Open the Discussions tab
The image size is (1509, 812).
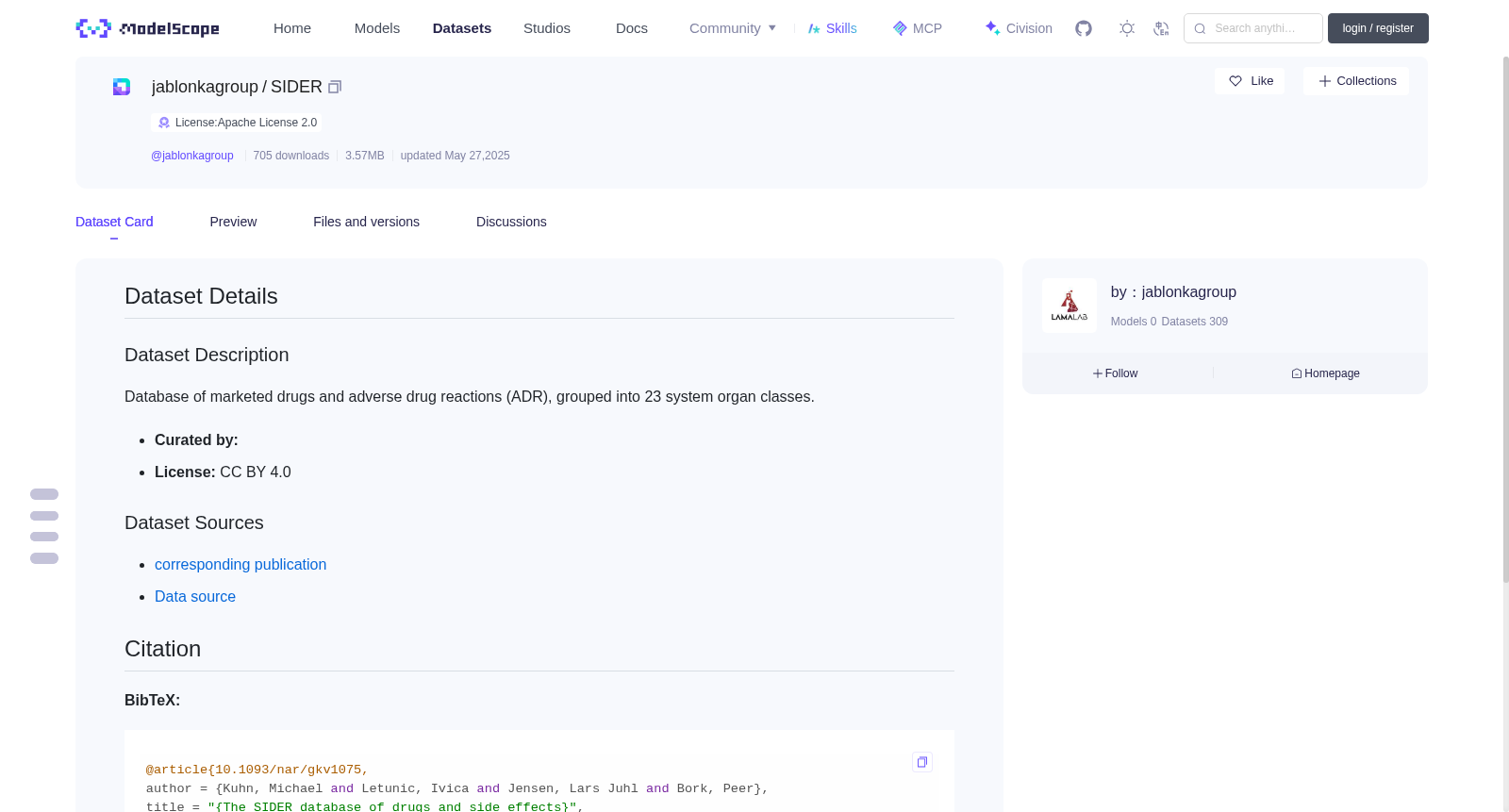tap(511, 222)
